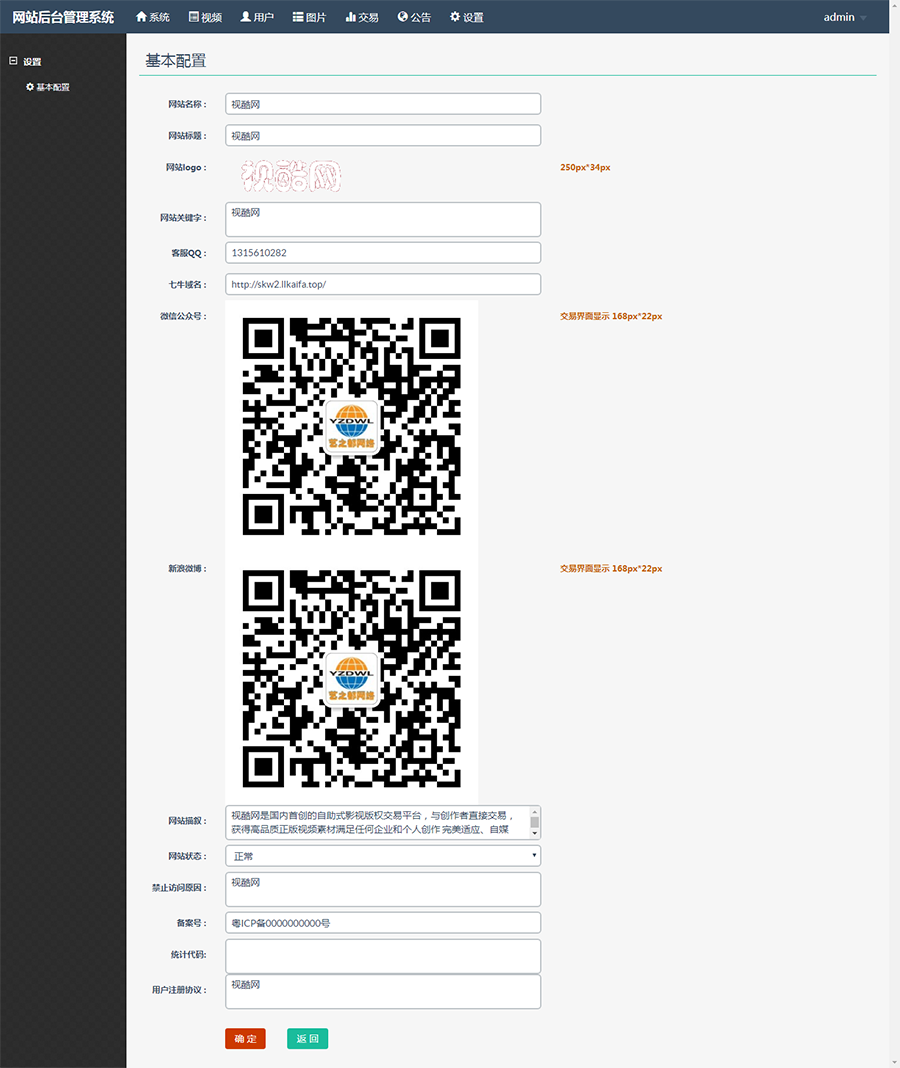Screen dimensions: 900x1068
Task: Click the globe icon beside 公告
Action: [403, 16]
